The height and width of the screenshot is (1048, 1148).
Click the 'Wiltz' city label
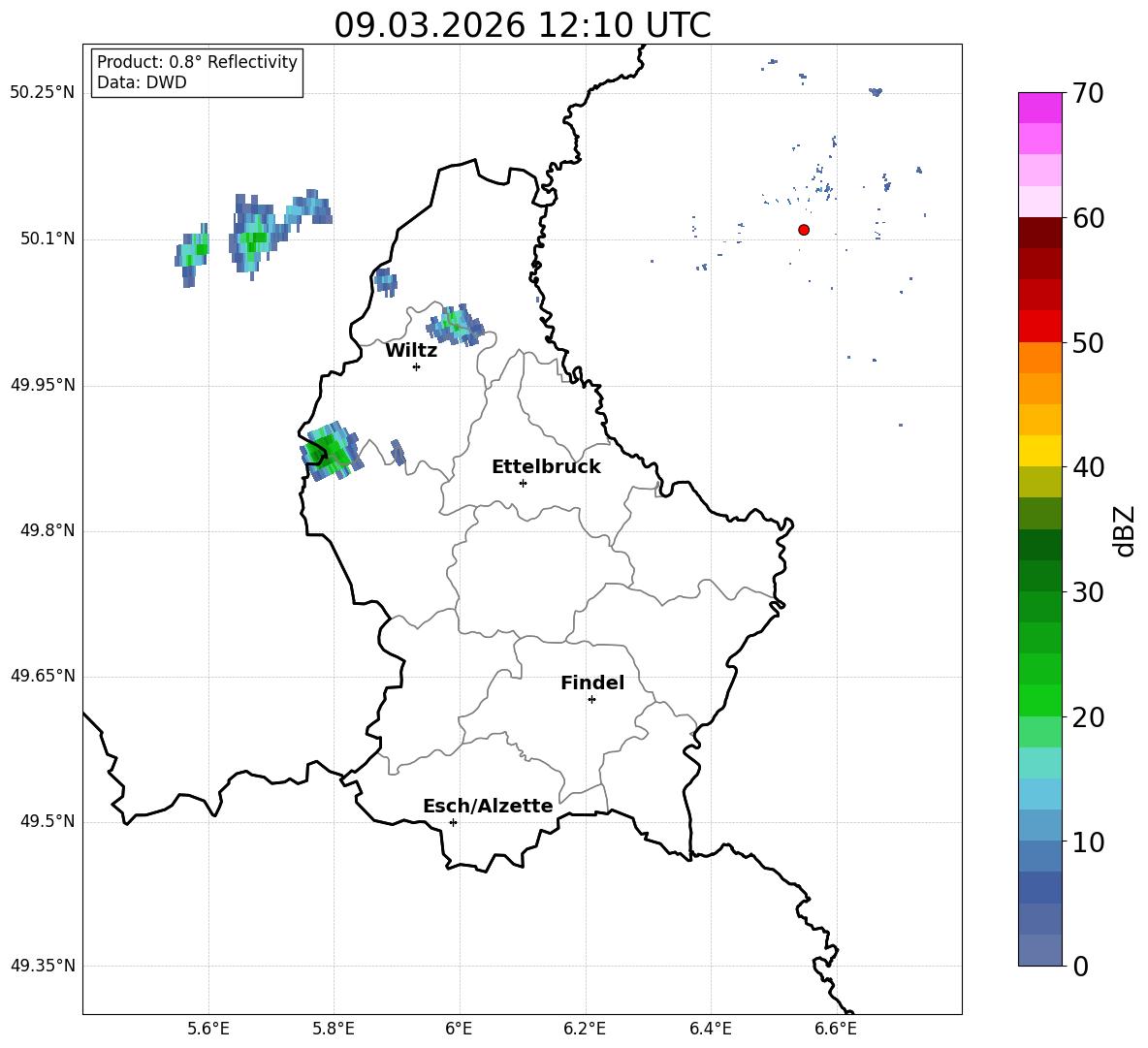tap(411, 351)
